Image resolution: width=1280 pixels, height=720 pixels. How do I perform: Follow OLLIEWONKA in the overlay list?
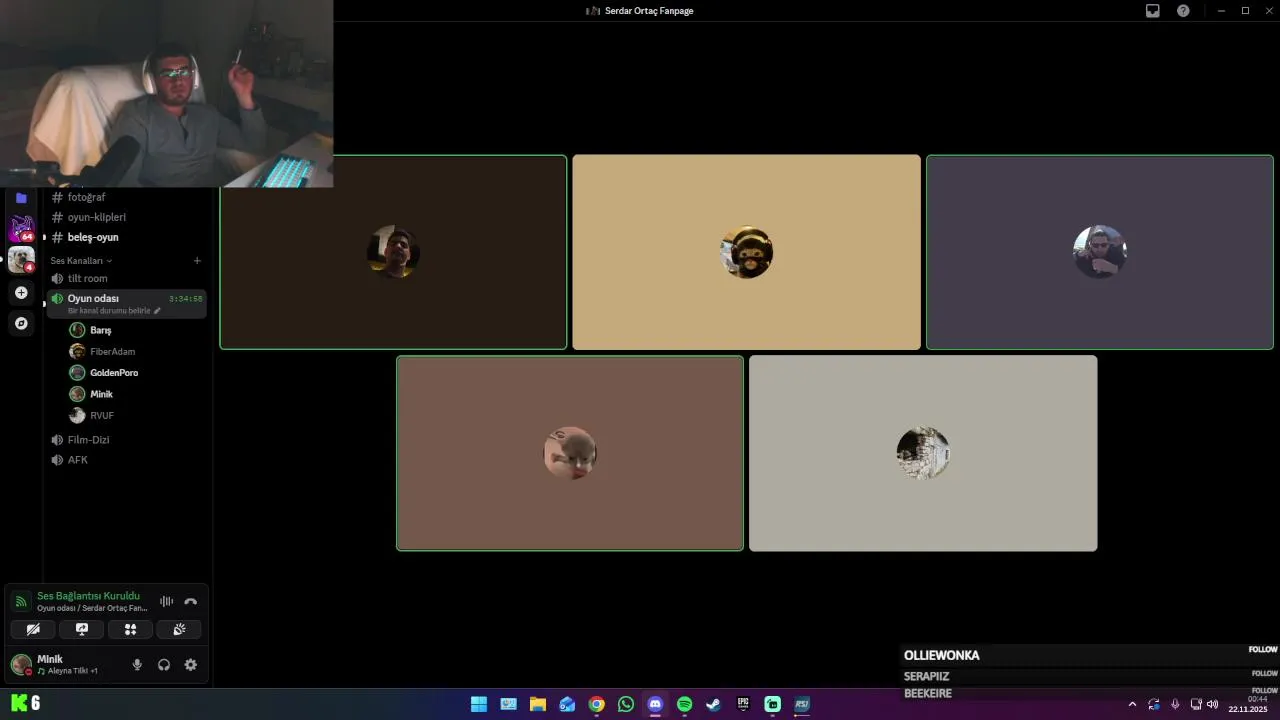click(1263, 649)
